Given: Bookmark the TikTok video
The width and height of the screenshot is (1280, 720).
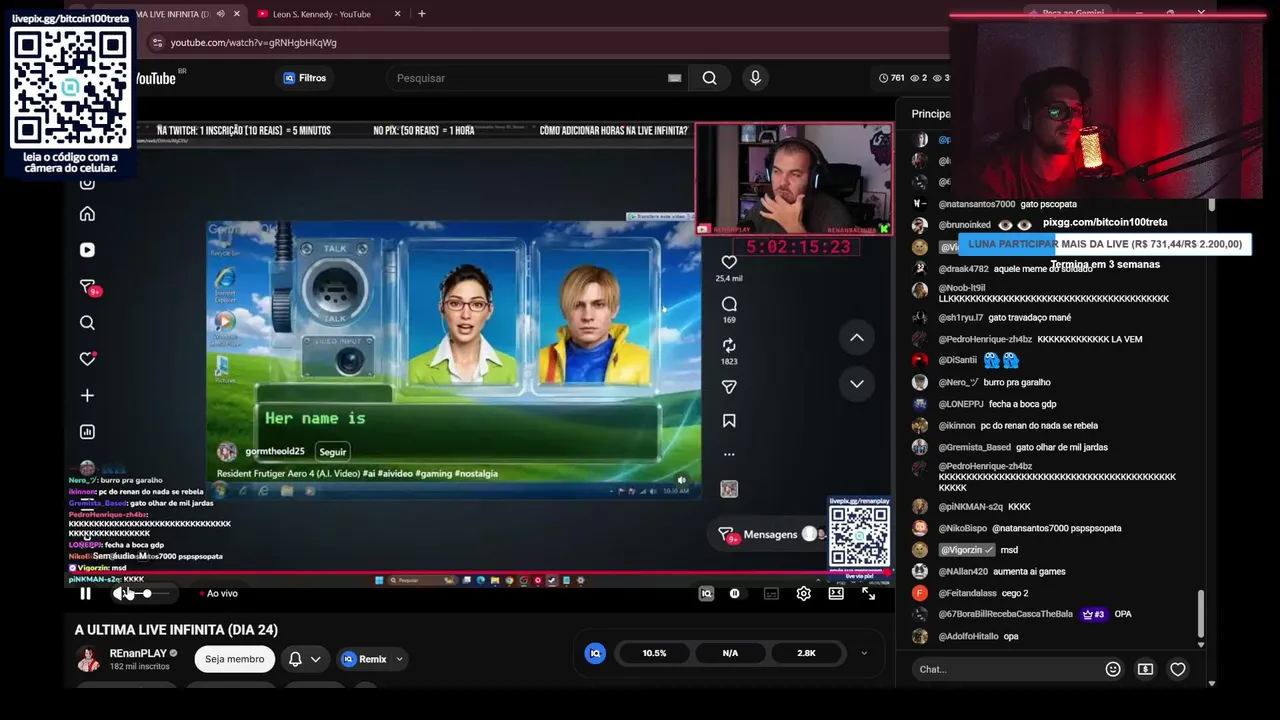Looking at the screenshot, I should click(x=729, y=421).
